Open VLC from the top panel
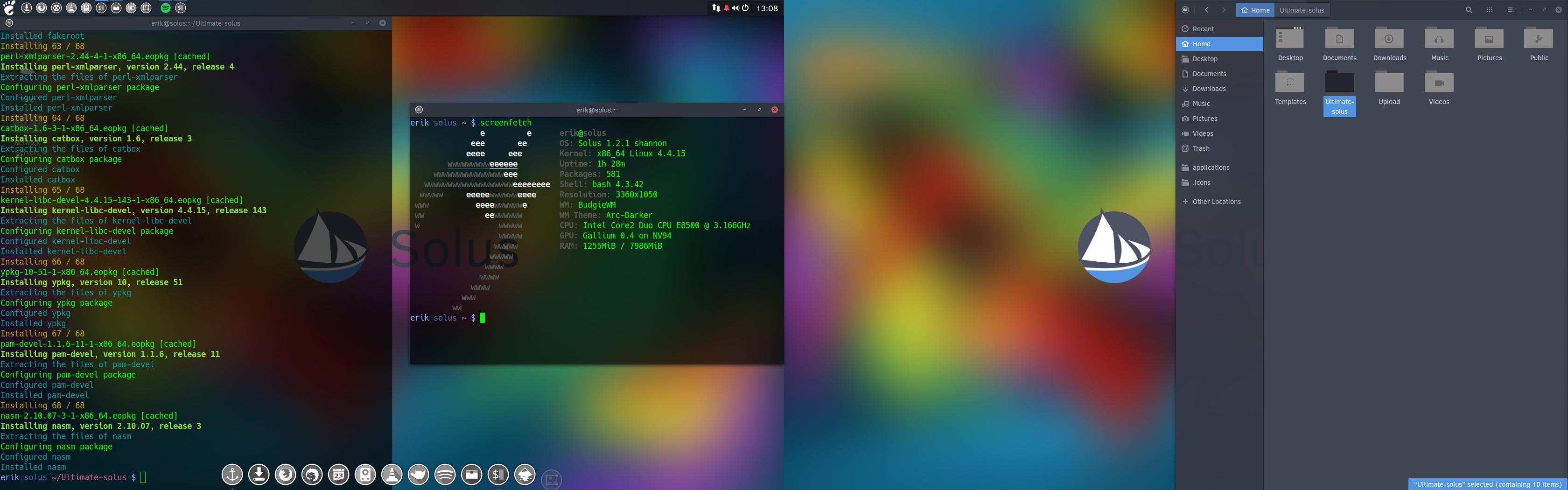The image size is (1568, 490). coord(71,8)
